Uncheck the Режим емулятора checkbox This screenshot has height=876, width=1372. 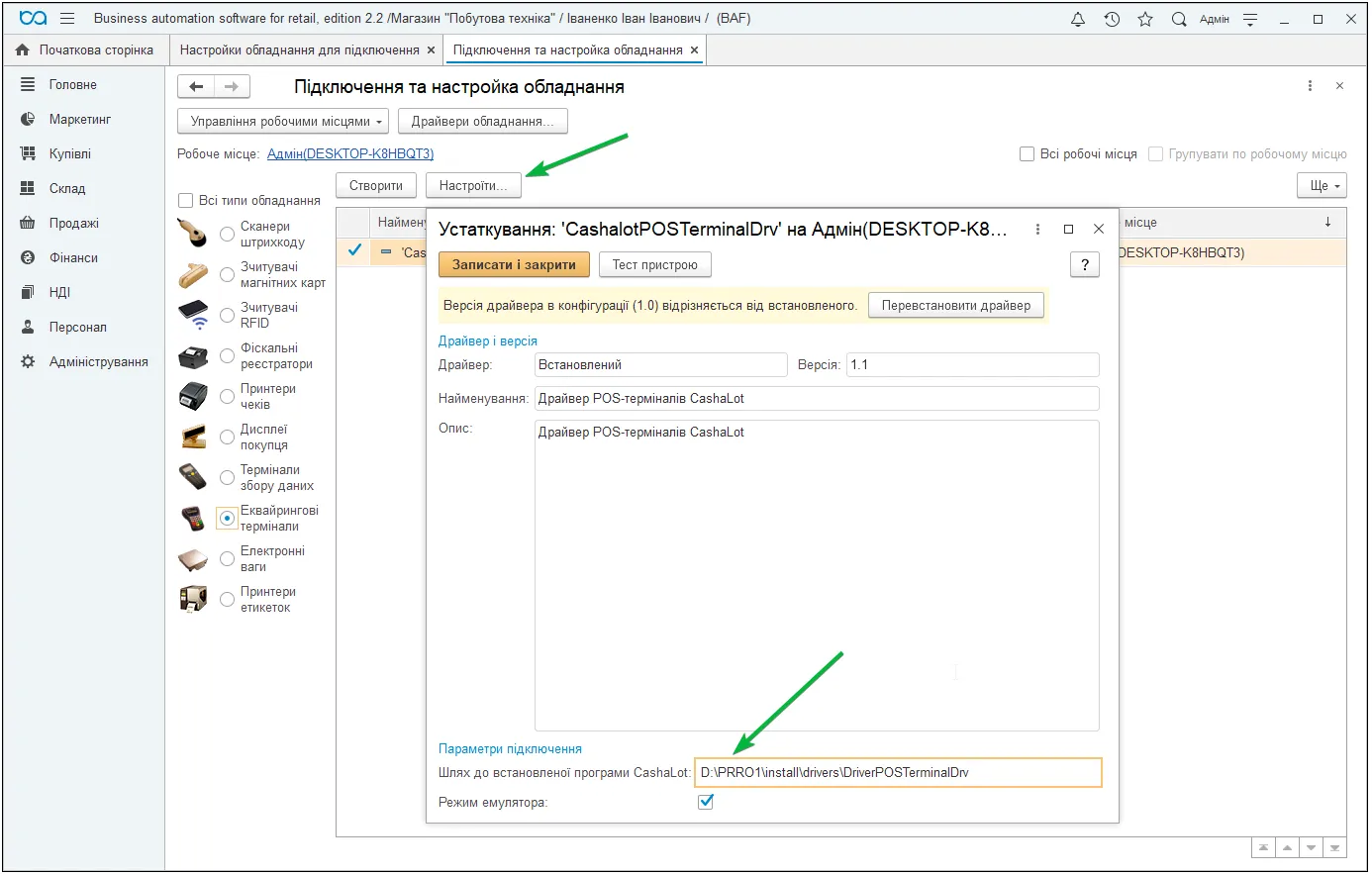(x=706, y=802)
